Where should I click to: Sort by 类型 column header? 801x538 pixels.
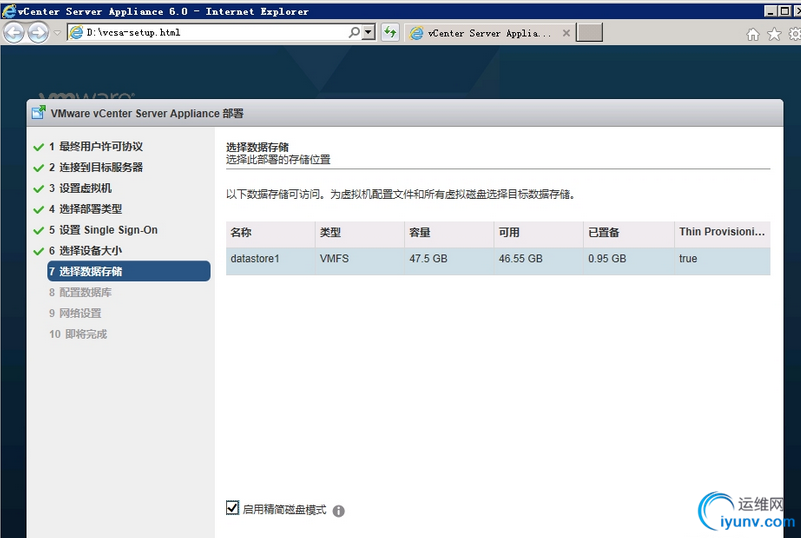(360, 233)
